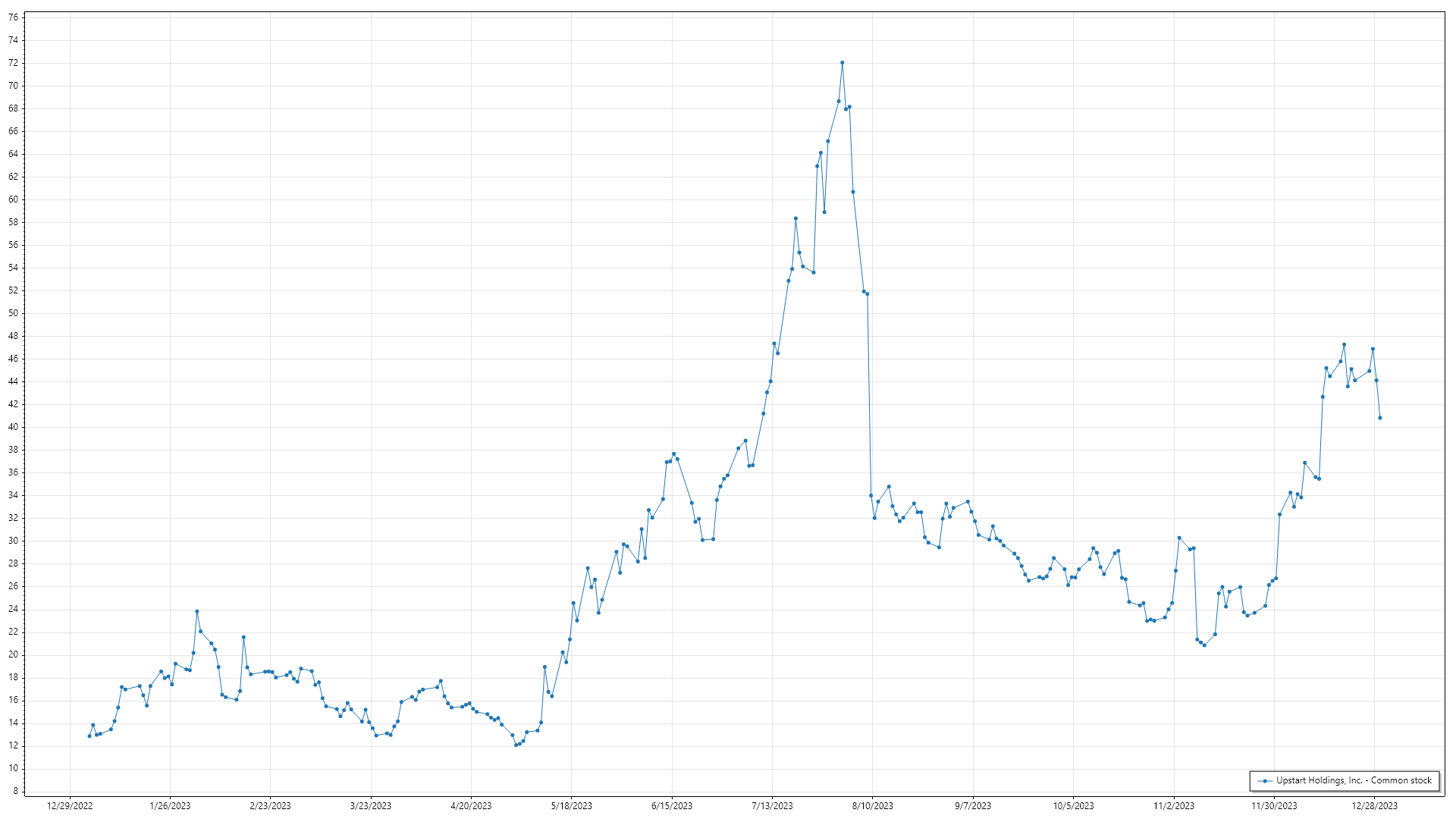This screenshot has height=819, width=1456.
Task: Select the 1/26/2023 x-axis date label
Action: 170,806
